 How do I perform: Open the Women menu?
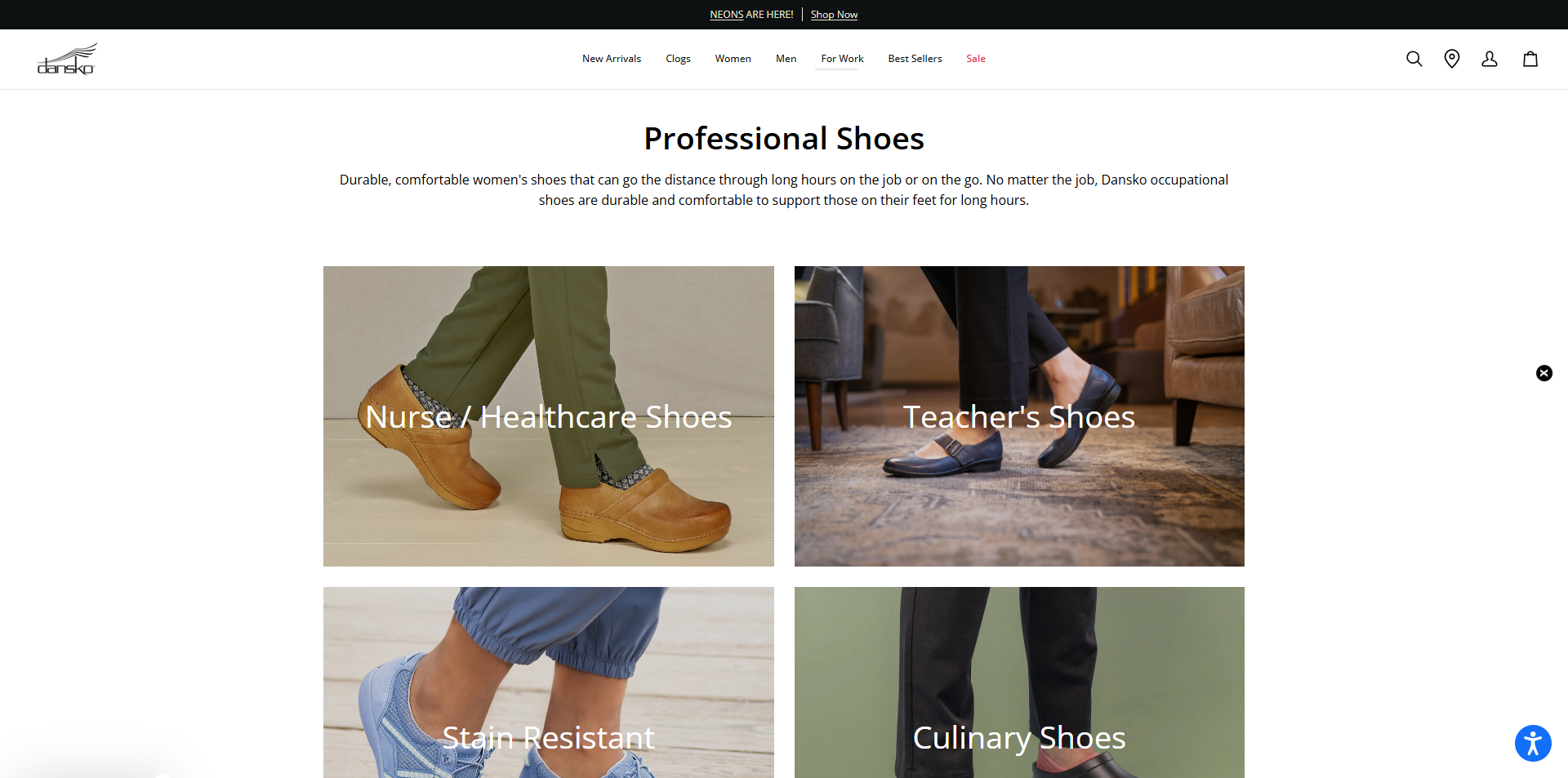[733, 58]
